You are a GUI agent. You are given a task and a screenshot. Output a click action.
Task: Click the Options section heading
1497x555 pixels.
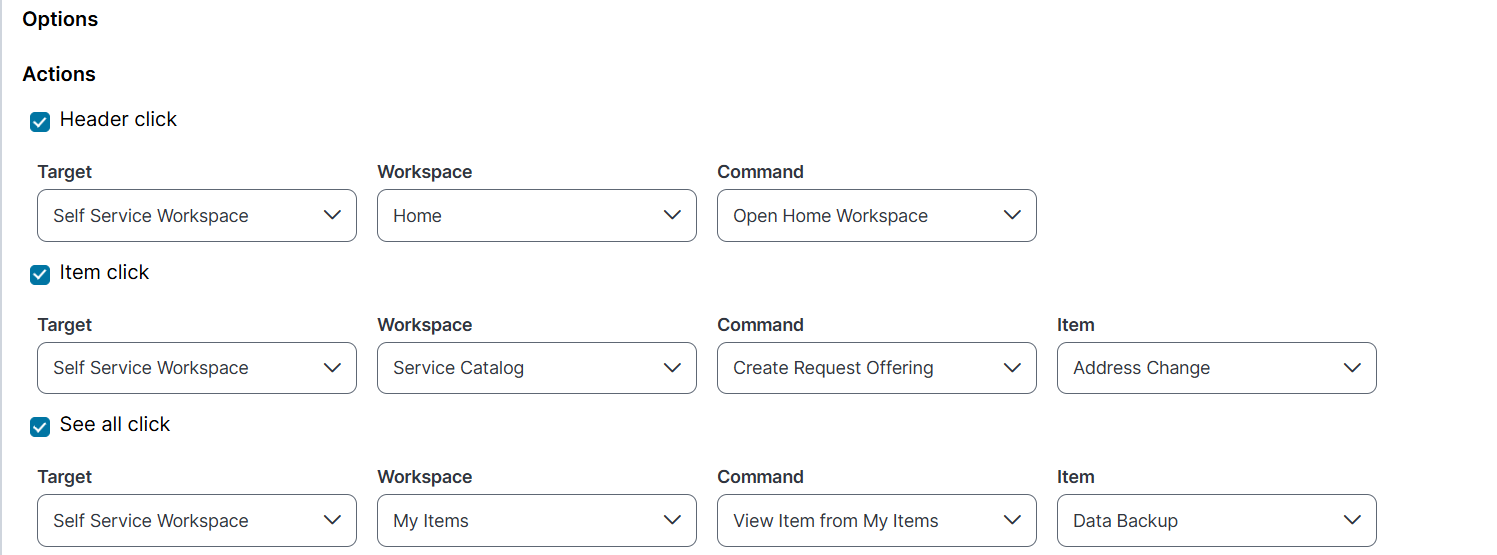60,19
